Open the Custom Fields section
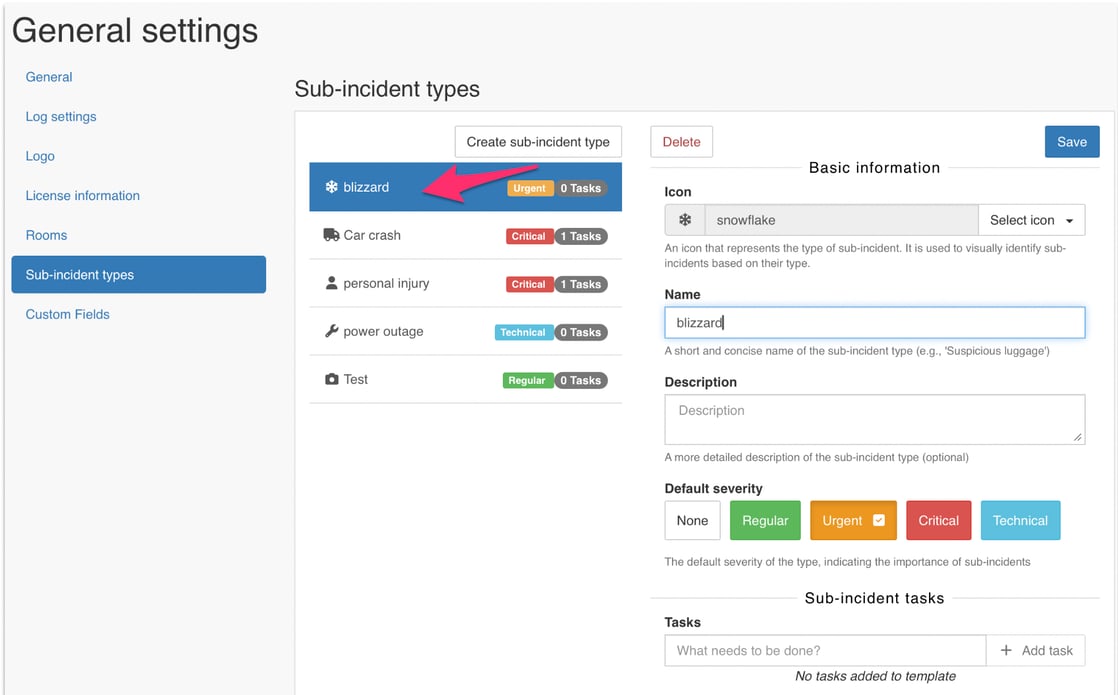Viewport: 1118px width, 695px height. click(x=67, y=313)
